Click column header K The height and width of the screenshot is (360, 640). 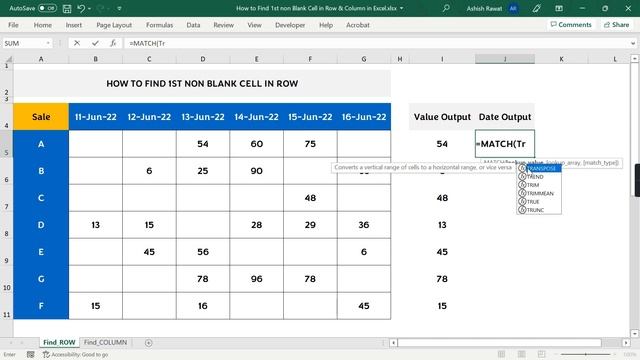(x=561, y=59)
